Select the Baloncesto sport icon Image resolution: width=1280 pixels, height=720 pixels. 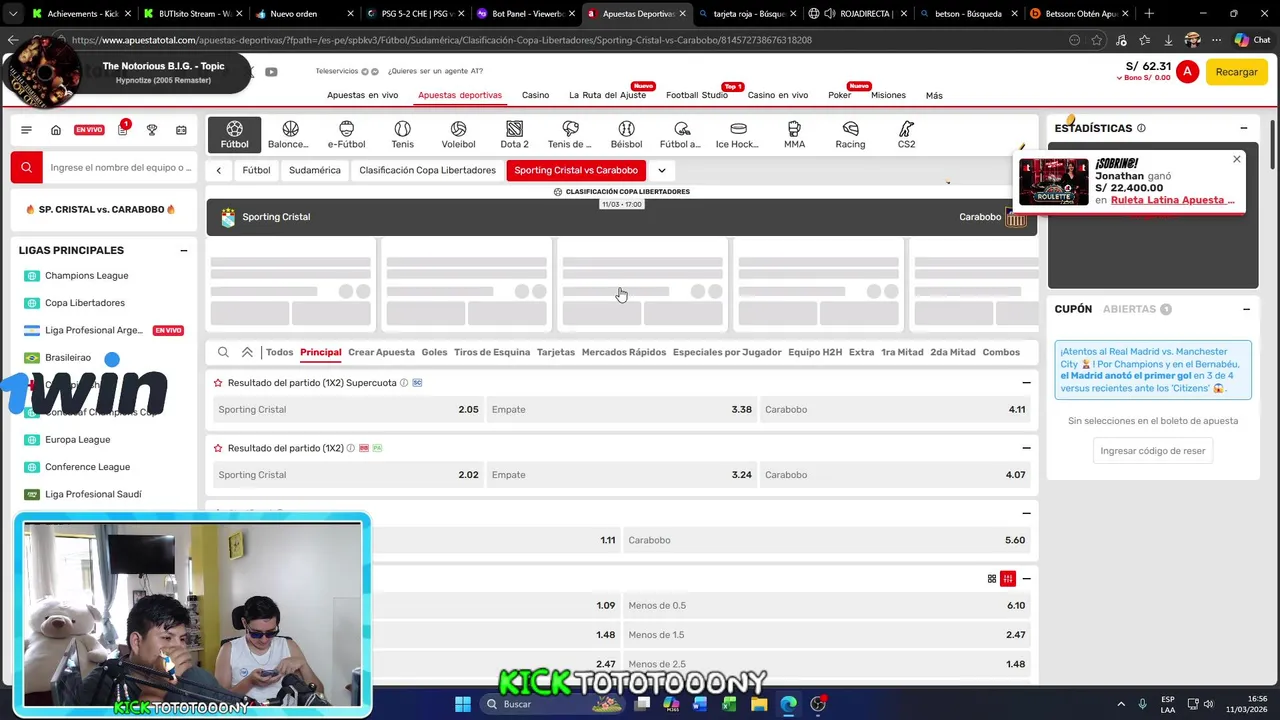tap(288, 135)
